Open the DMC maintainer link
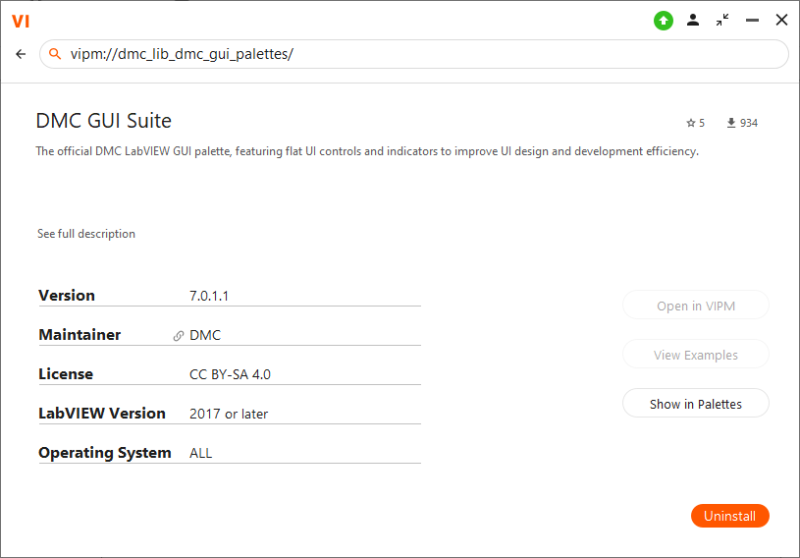 point(205,335)
